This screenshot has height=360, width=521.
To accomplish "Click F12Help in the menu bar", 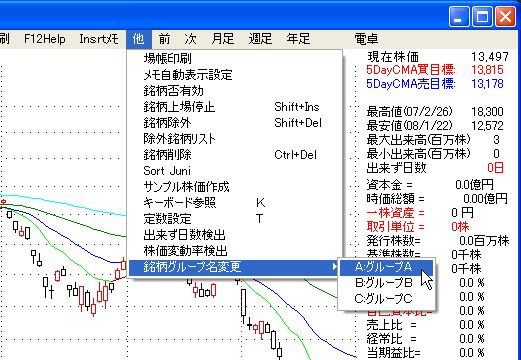I will click(45, 39).
